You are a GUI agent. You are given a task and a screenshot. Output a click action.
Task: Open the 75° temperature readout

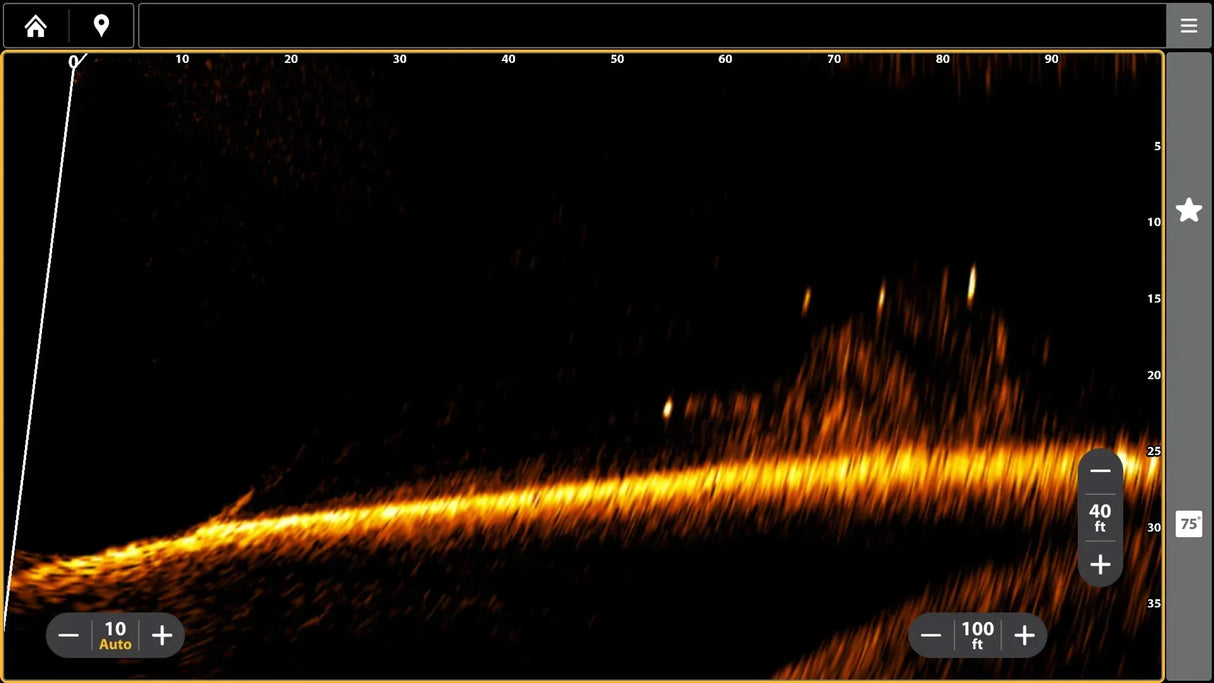[1189, 523]
